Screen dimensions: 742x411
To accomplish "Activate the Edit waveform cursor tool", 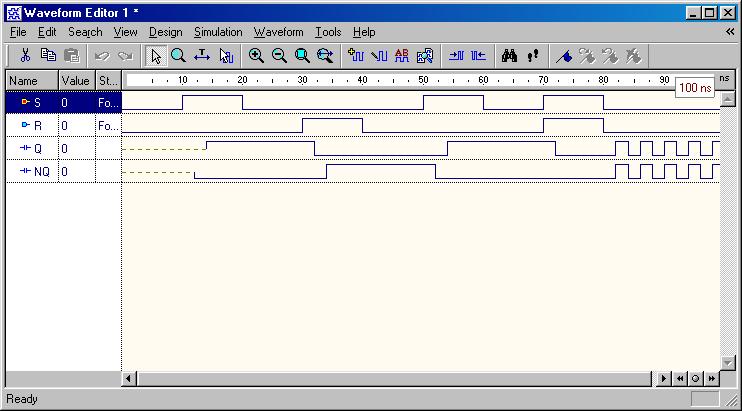I will click(226, 56).
